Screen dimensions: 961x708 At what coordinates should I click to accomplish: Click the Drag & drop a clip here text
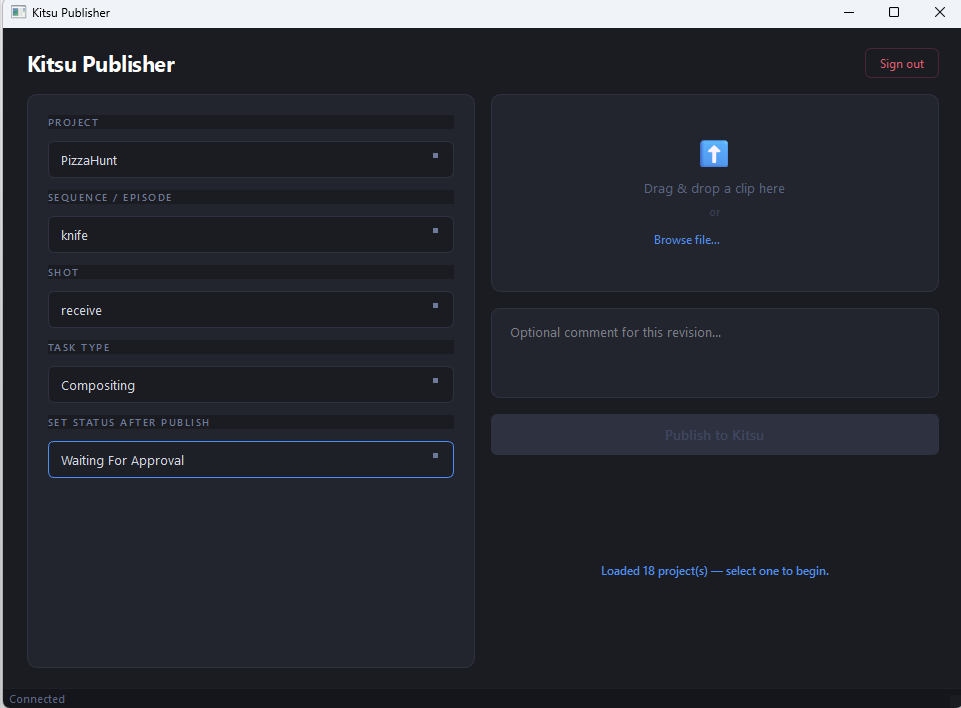point(714,189)
